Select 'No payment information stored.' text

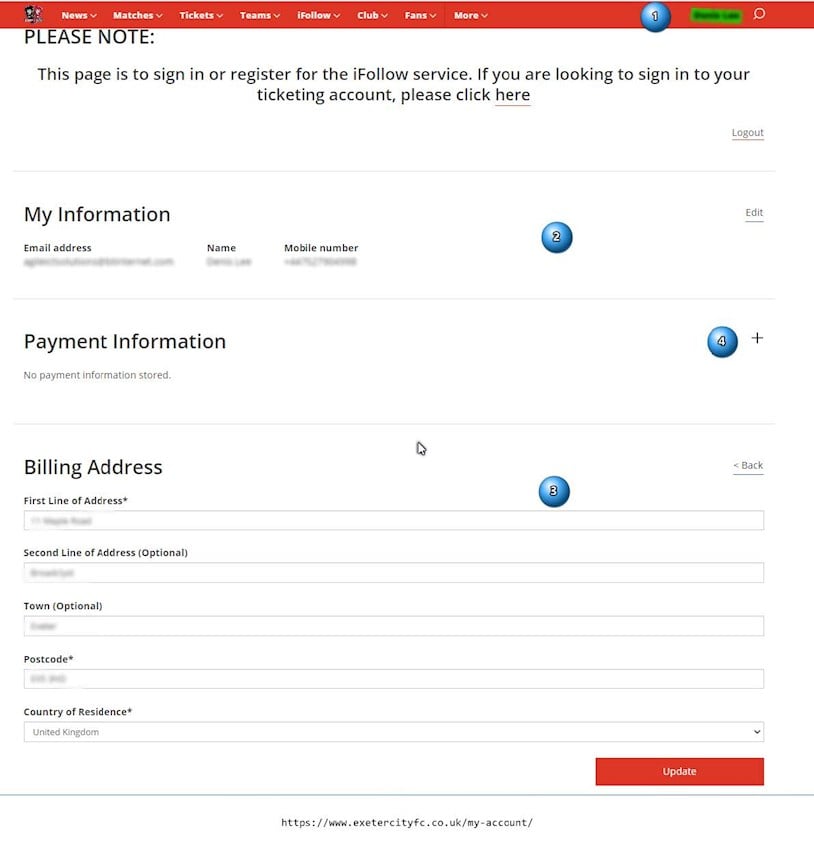(97, 375)
